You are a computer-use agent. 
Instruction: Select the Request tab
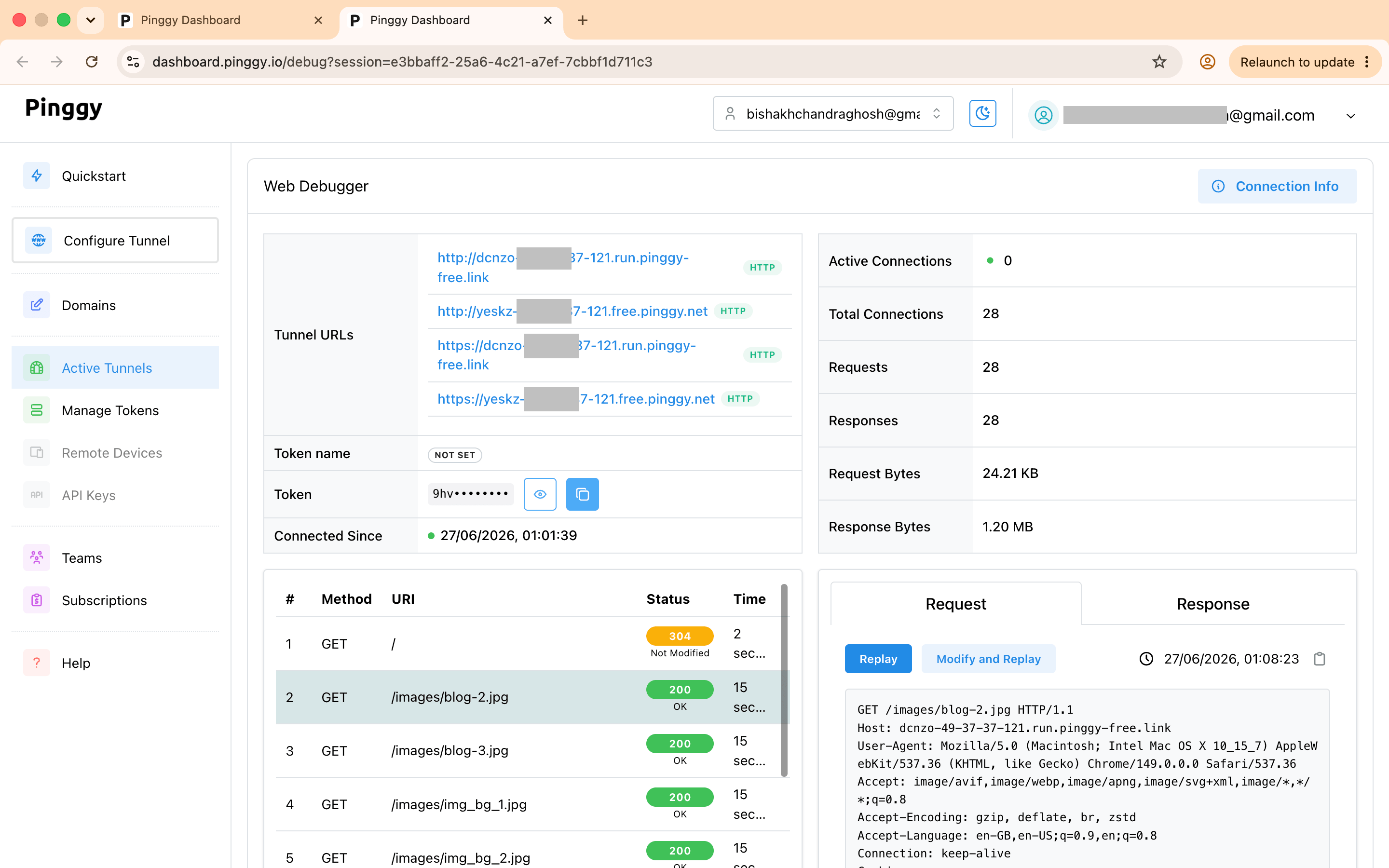(955, 603)
